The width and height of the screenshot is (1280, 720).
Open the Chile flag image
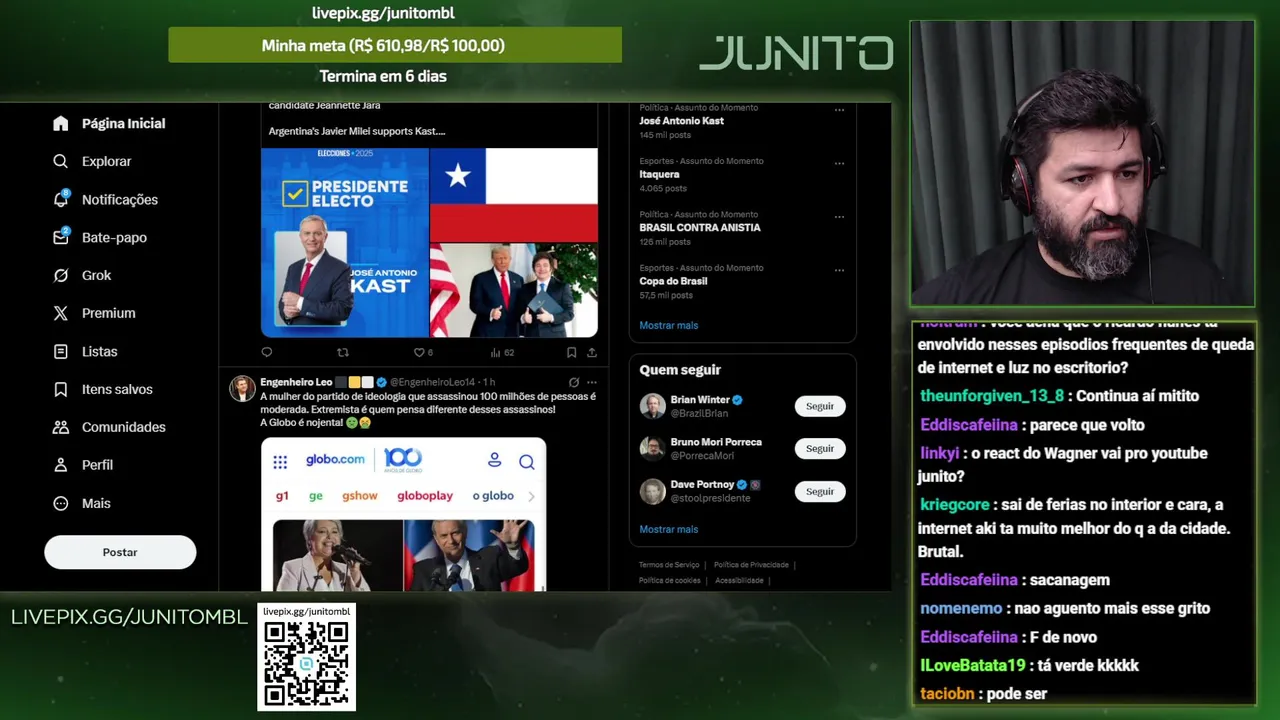click(x=514, y=195)
